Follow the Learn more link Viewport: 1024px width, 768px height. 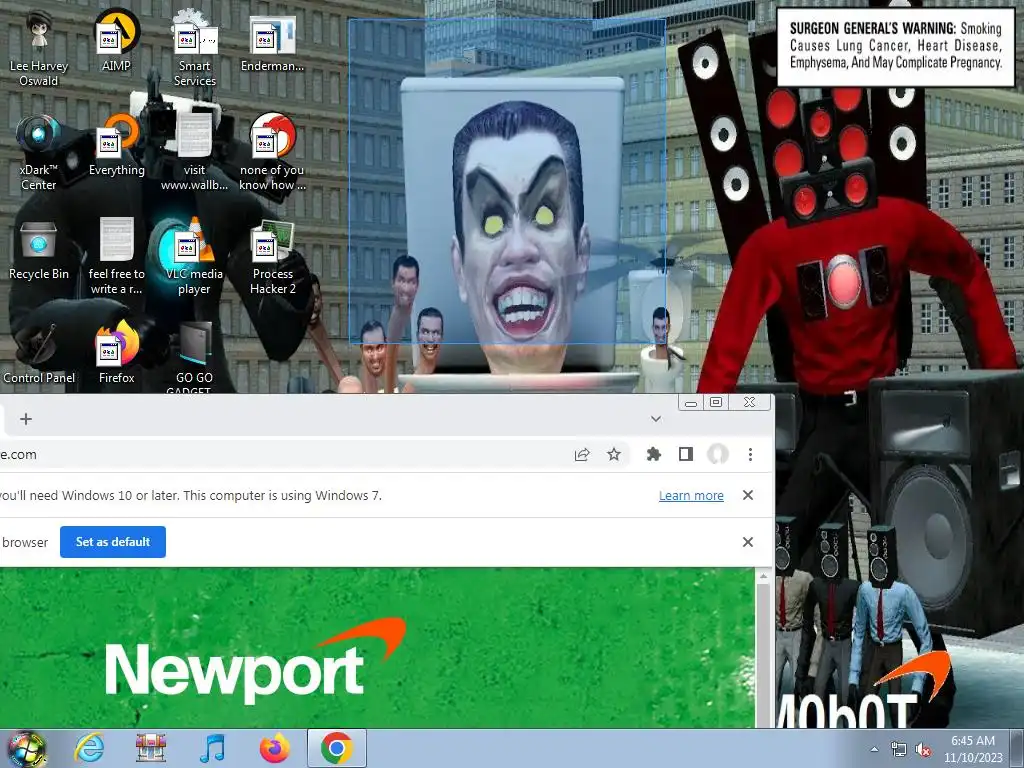[691, 496]
